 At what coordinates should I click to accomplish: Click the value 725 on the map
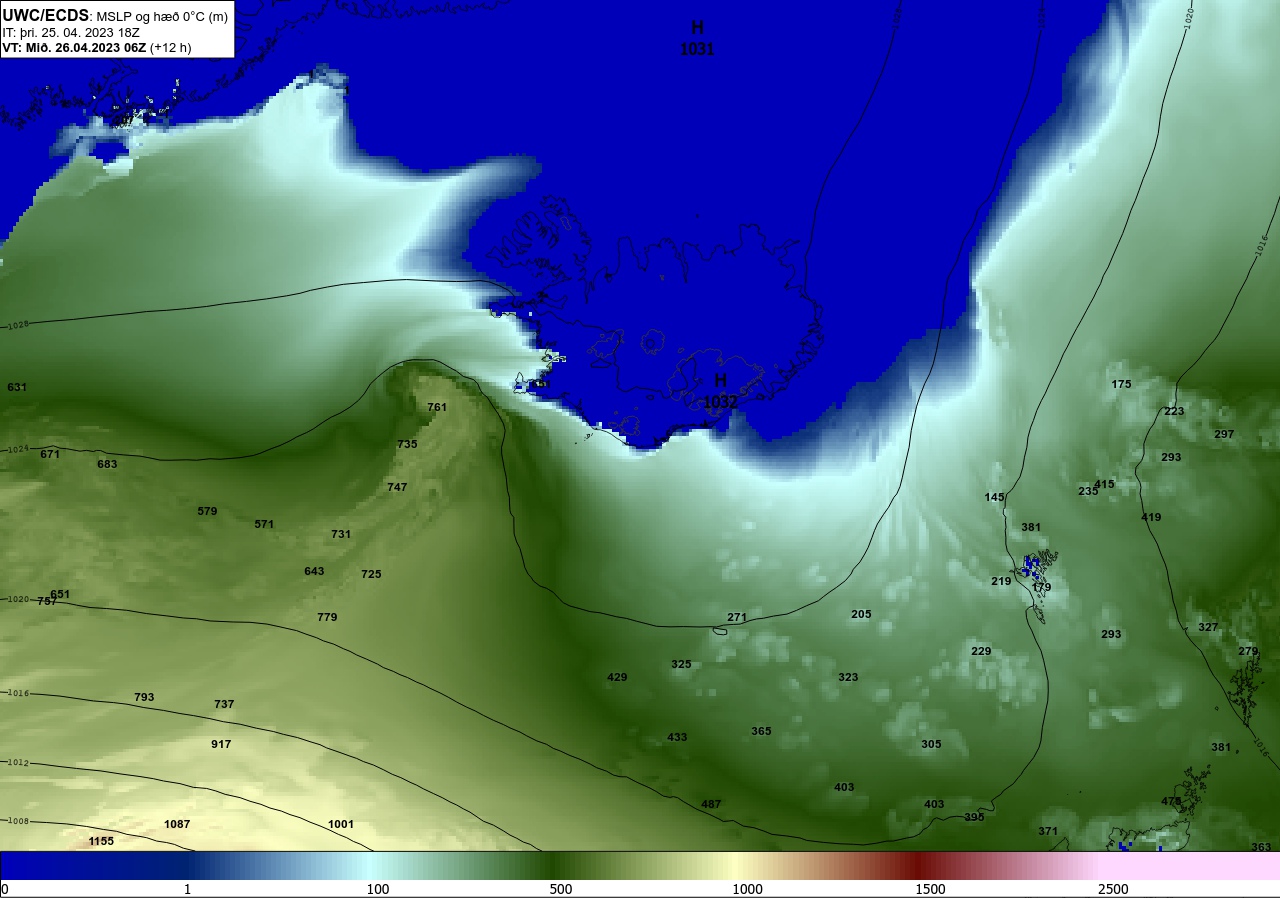371,574
